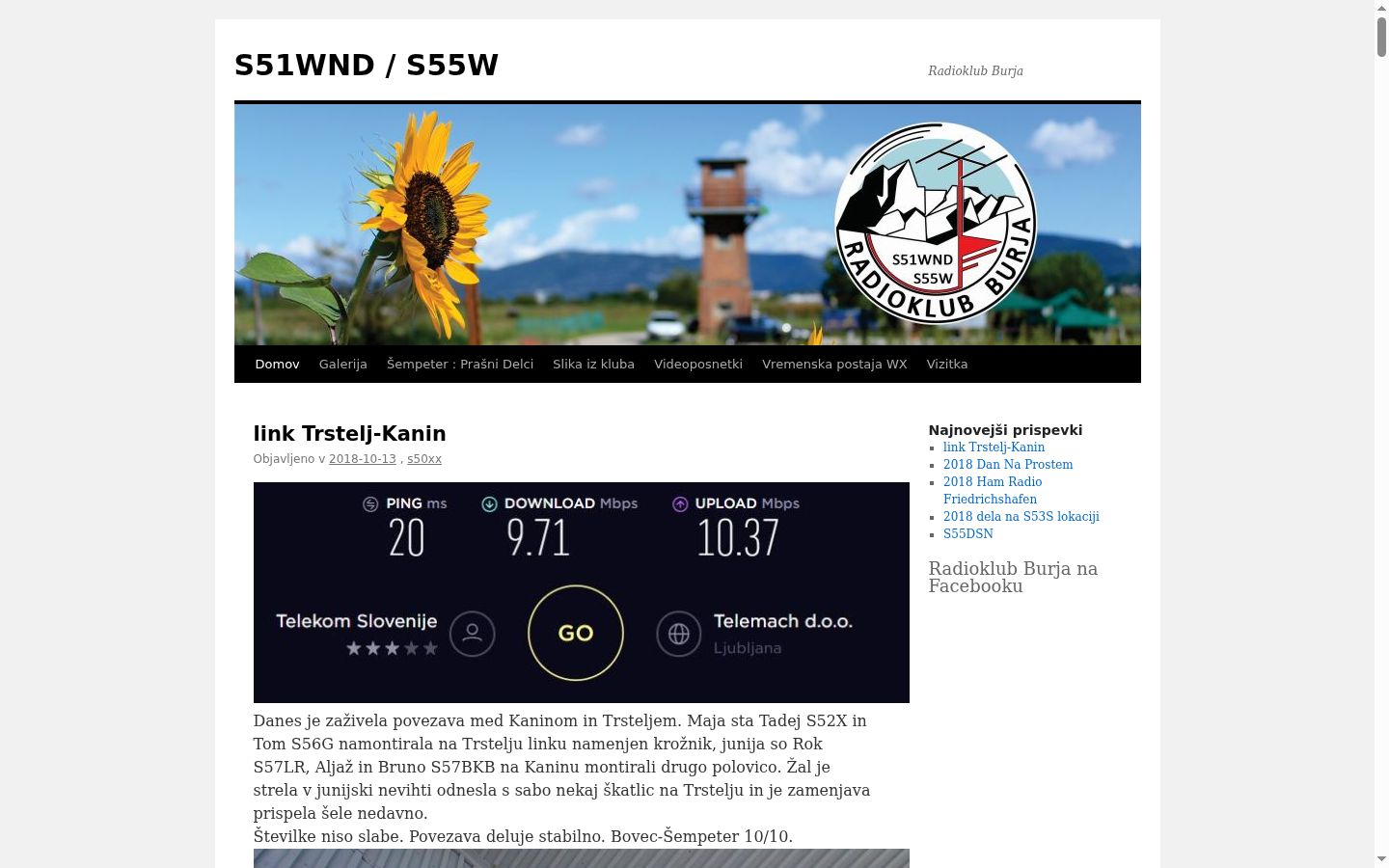1389x868 pixels.
Task: Open sidebar link Trstelj-Kanin
Action: [x=994, y=448]
